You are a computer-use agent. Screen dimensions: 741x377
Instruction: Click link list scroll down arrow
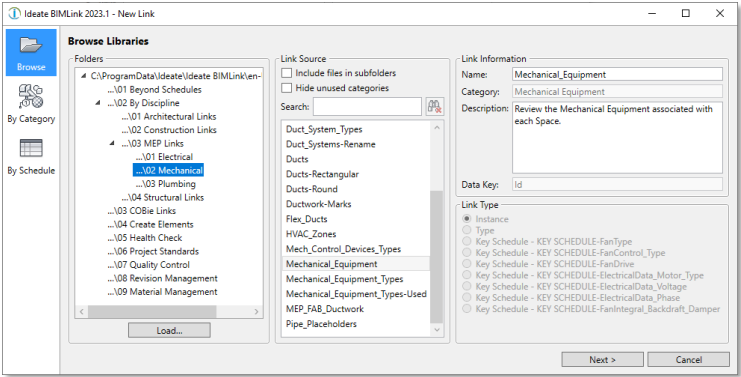(437, 330)
